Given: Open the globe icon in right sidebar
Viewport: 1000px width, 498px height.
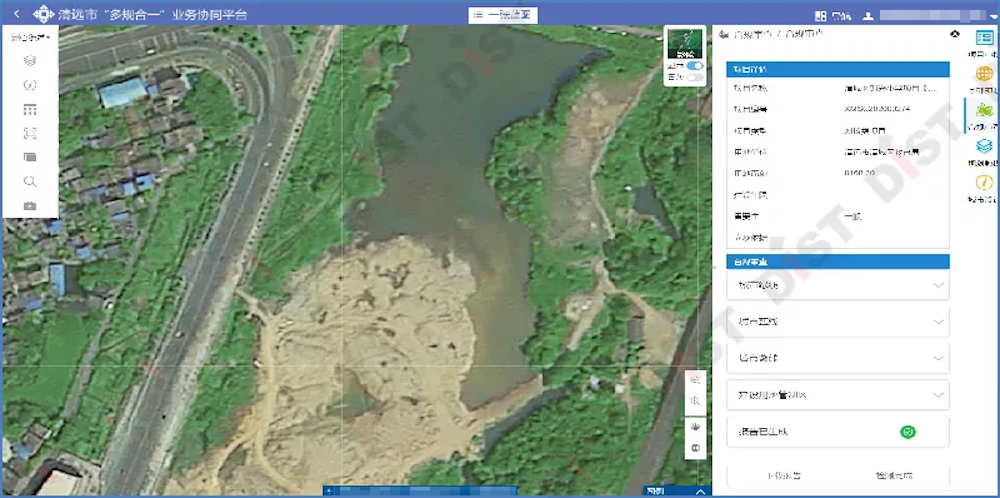Looking at the screenshot, I should (x=983, y=75).
